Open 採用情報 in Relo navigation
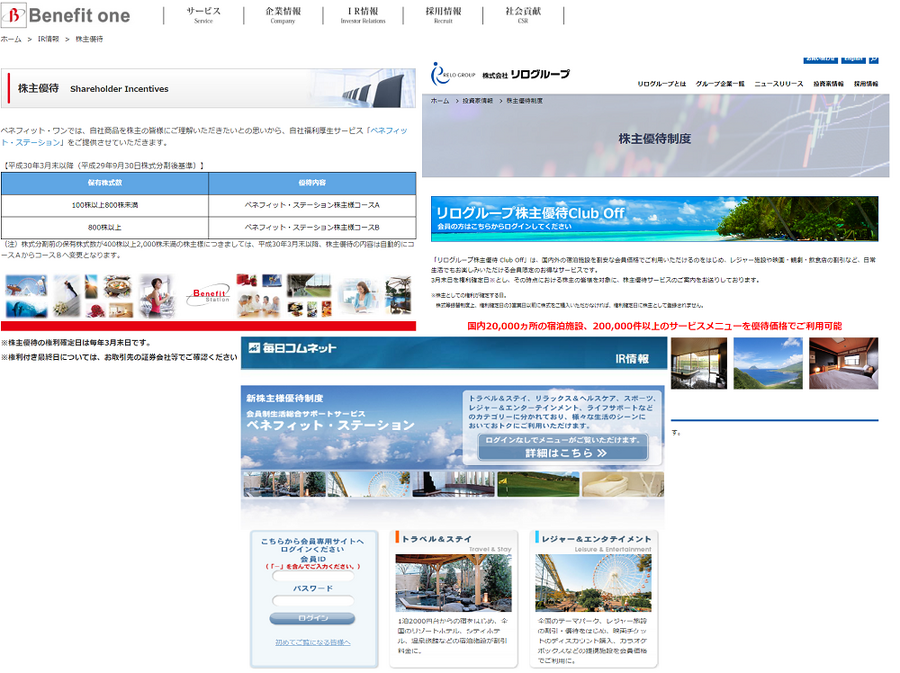The height and width of the screenshot is (673, 900). pos(866,84)
